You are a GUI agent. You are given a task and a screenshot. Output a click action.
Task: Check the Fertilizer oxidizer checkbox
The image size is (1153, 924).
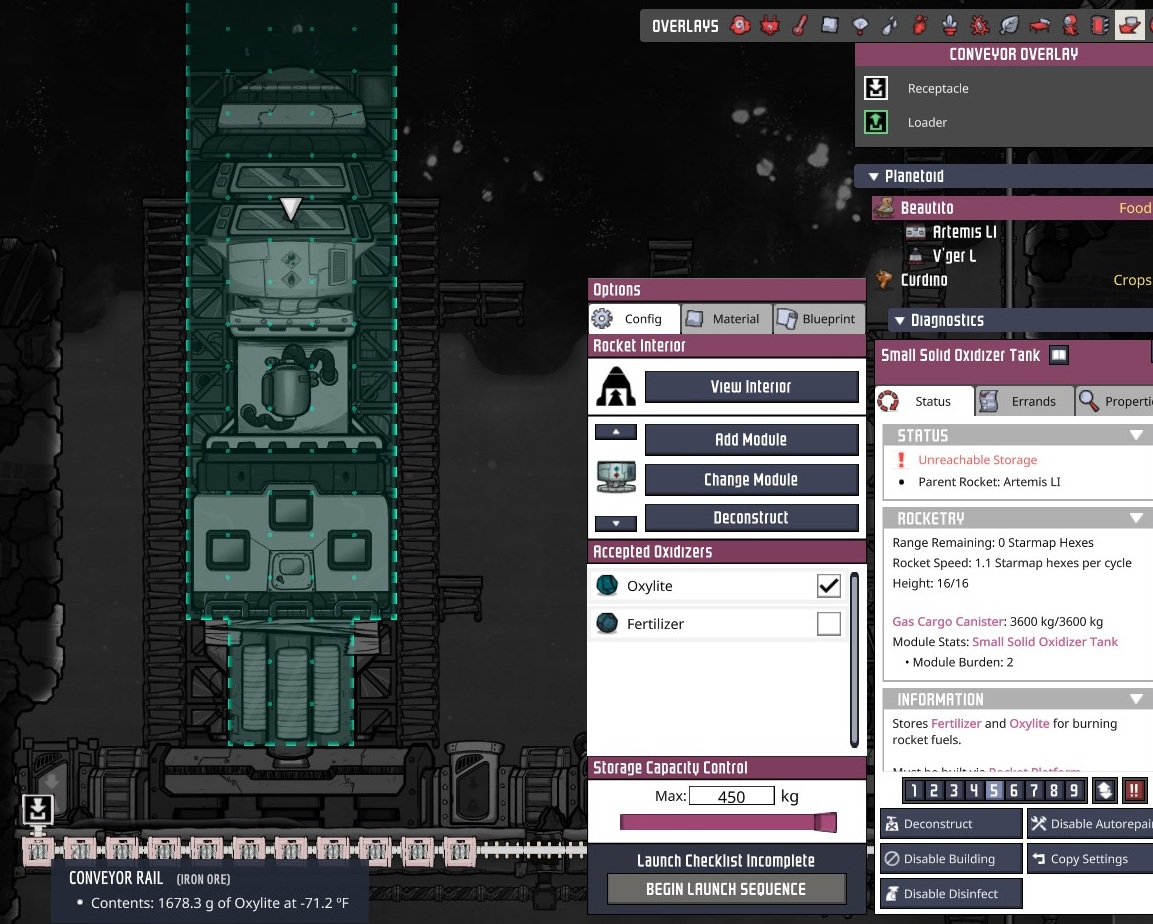click(x=829, y=623)
